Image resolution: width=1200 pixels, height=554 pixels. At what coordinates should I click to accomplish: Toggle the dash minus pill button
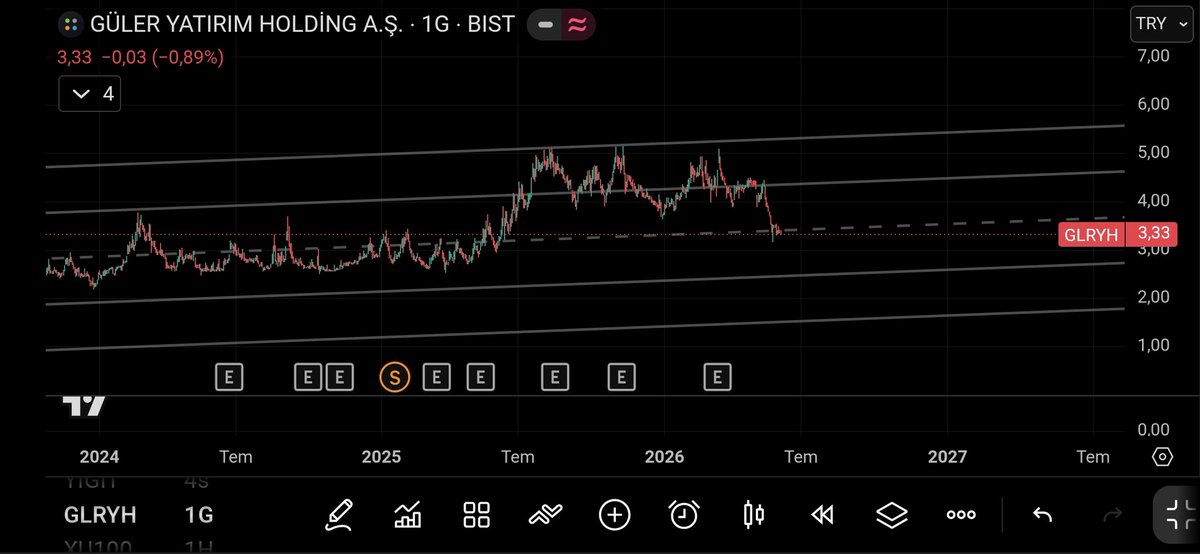pyautogui.click(x=545, y=24)
